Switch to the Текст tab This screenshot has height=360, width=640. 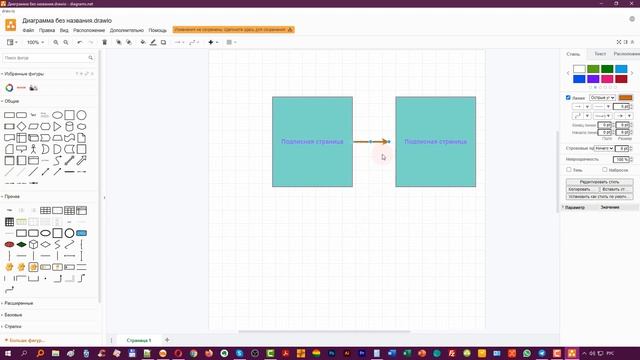coord(600,54)
